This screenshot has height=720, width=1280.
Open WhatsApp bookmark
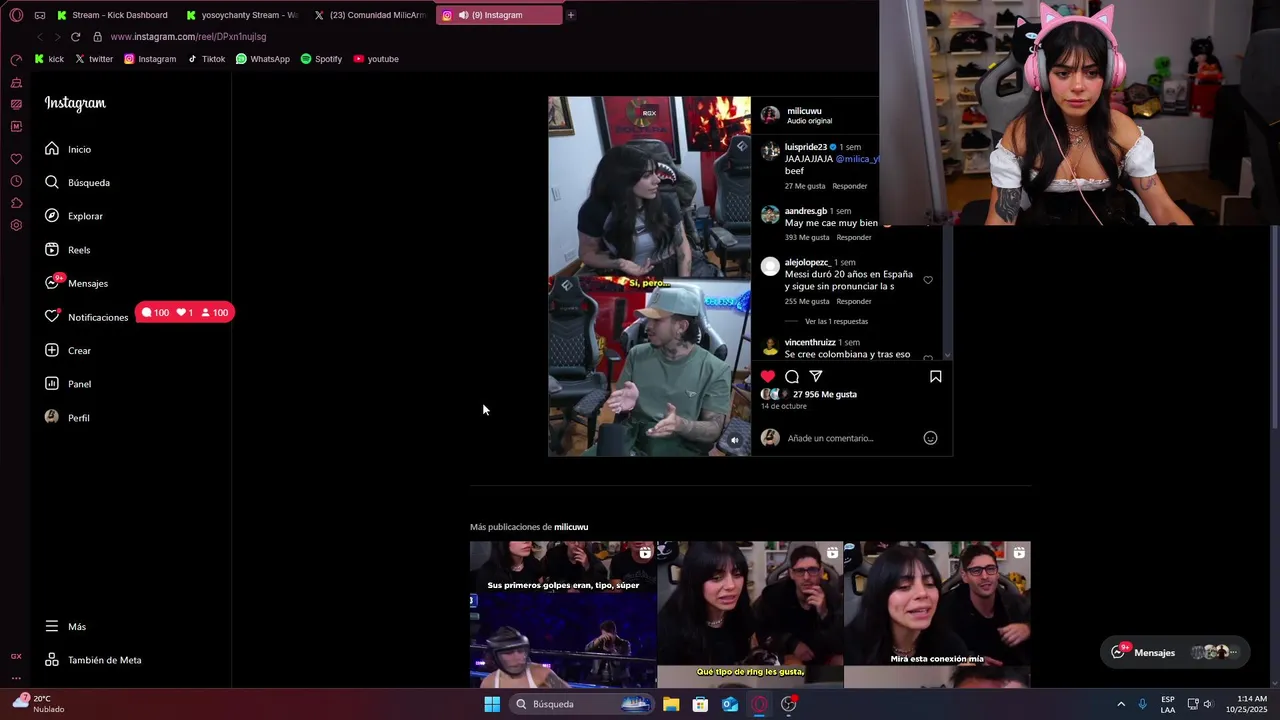pyautogui.click(x=263, y=59)
